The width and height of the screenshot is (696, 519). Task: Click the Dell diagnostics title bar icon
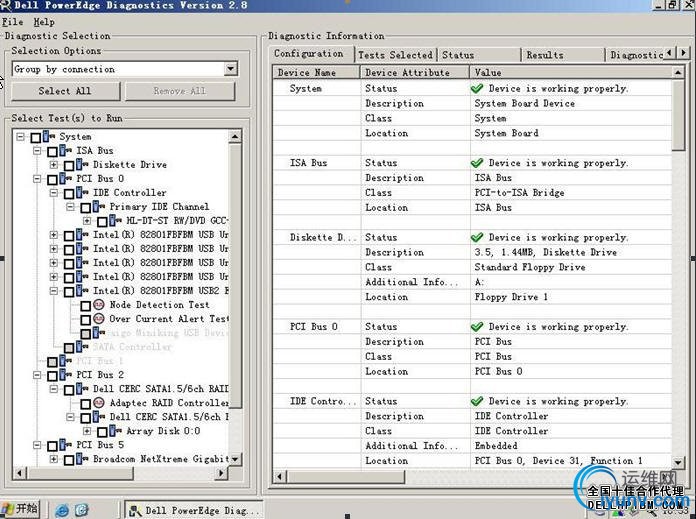pos(5,5)
